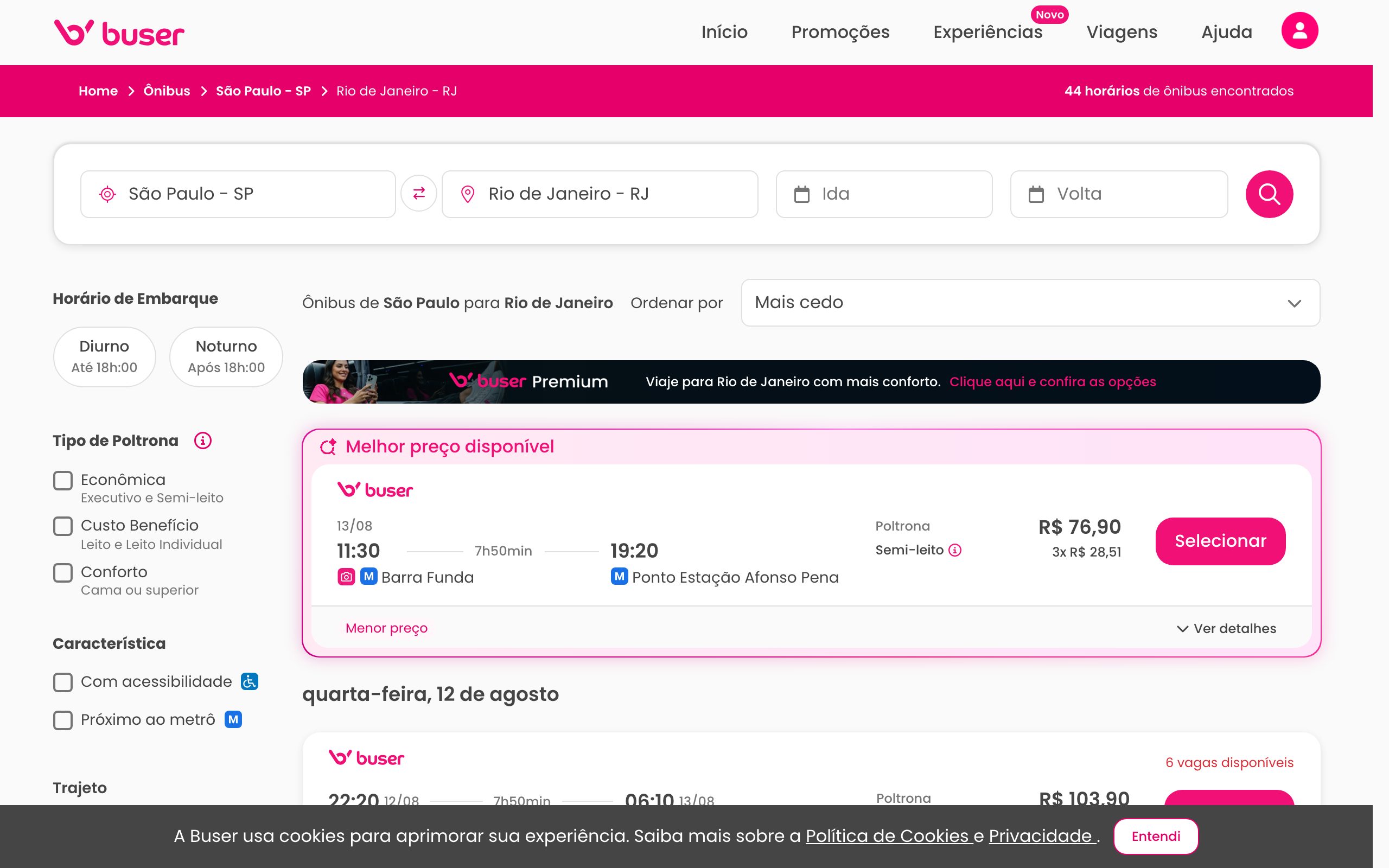Open the Tipo de Poltrona info icon

pos(202,441)
